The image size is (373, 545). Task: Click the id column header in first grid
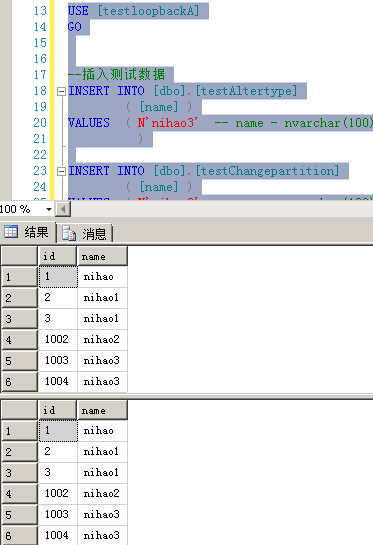click(x=57, y=257)
